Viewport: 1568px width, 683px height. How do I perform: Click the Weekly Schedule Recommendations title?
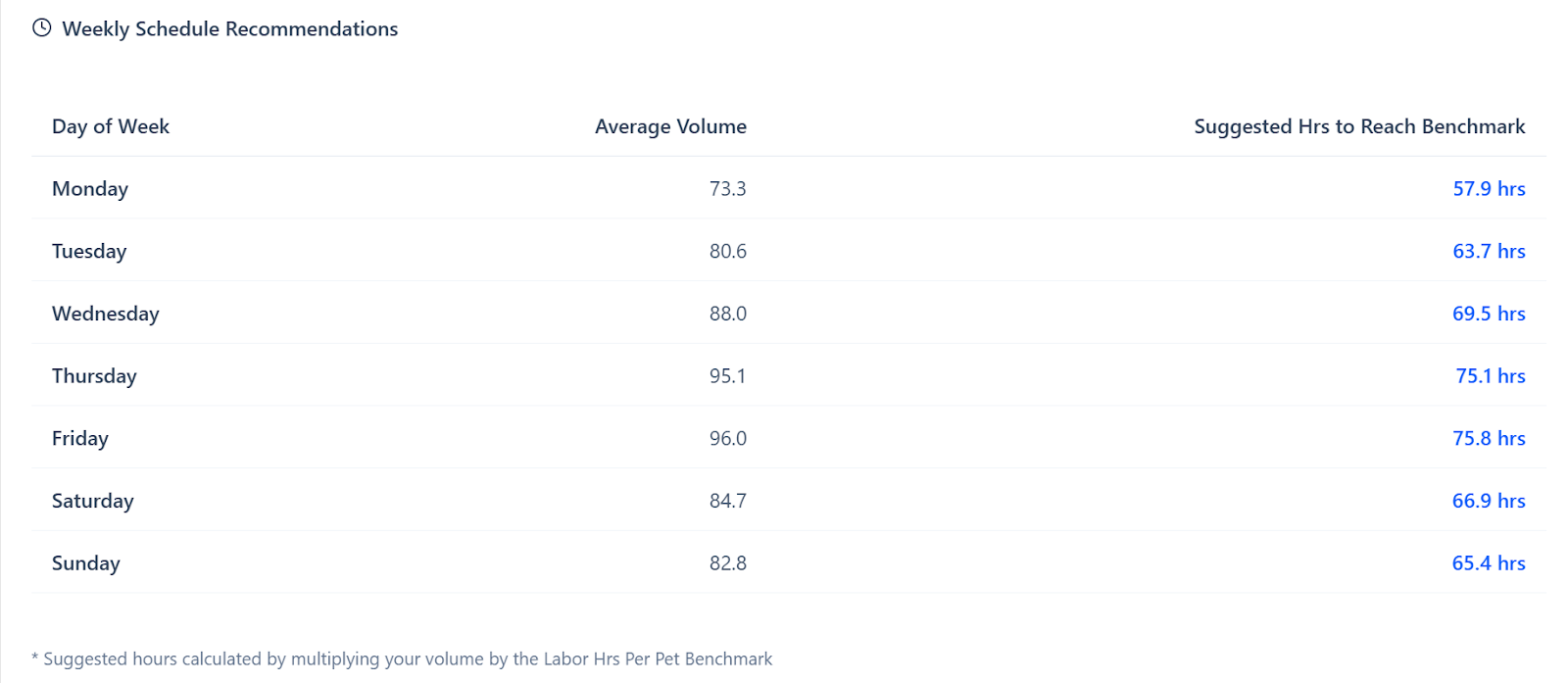point(230,29)
